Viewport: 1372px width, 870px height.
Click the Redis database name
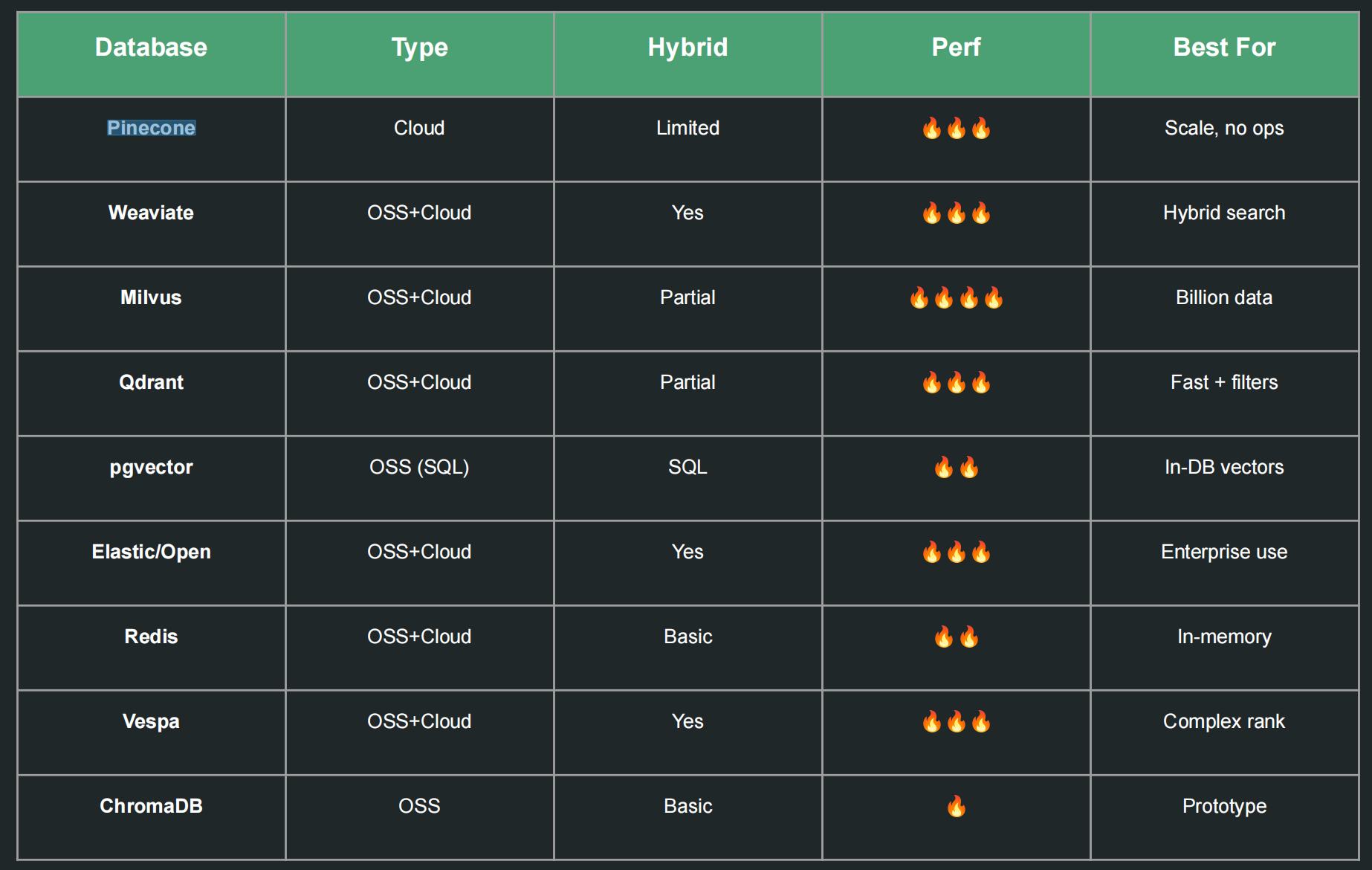[x=151, y=637]
